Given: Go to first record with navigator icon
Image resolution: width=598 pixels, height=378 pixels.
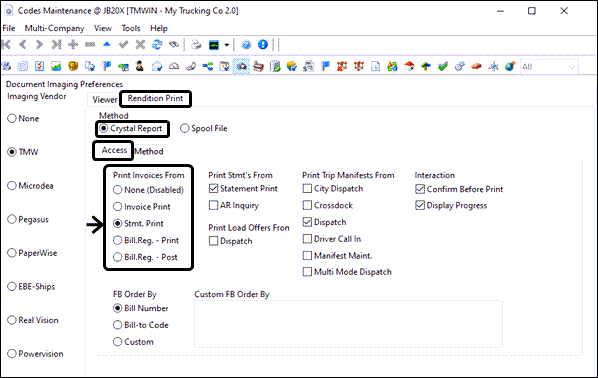Looking at the screenshot, I should pyautogui.click(x=6, y=45).
